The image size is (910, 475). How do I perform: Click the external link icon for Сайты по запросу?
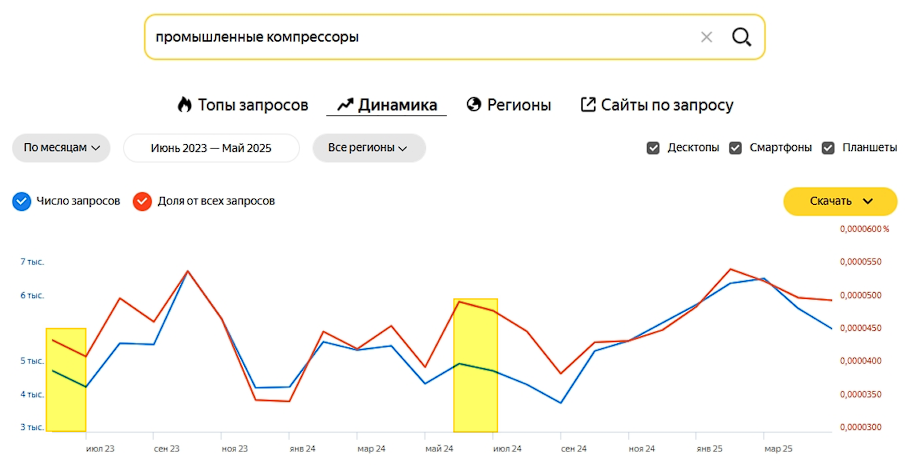pos(588,105)
